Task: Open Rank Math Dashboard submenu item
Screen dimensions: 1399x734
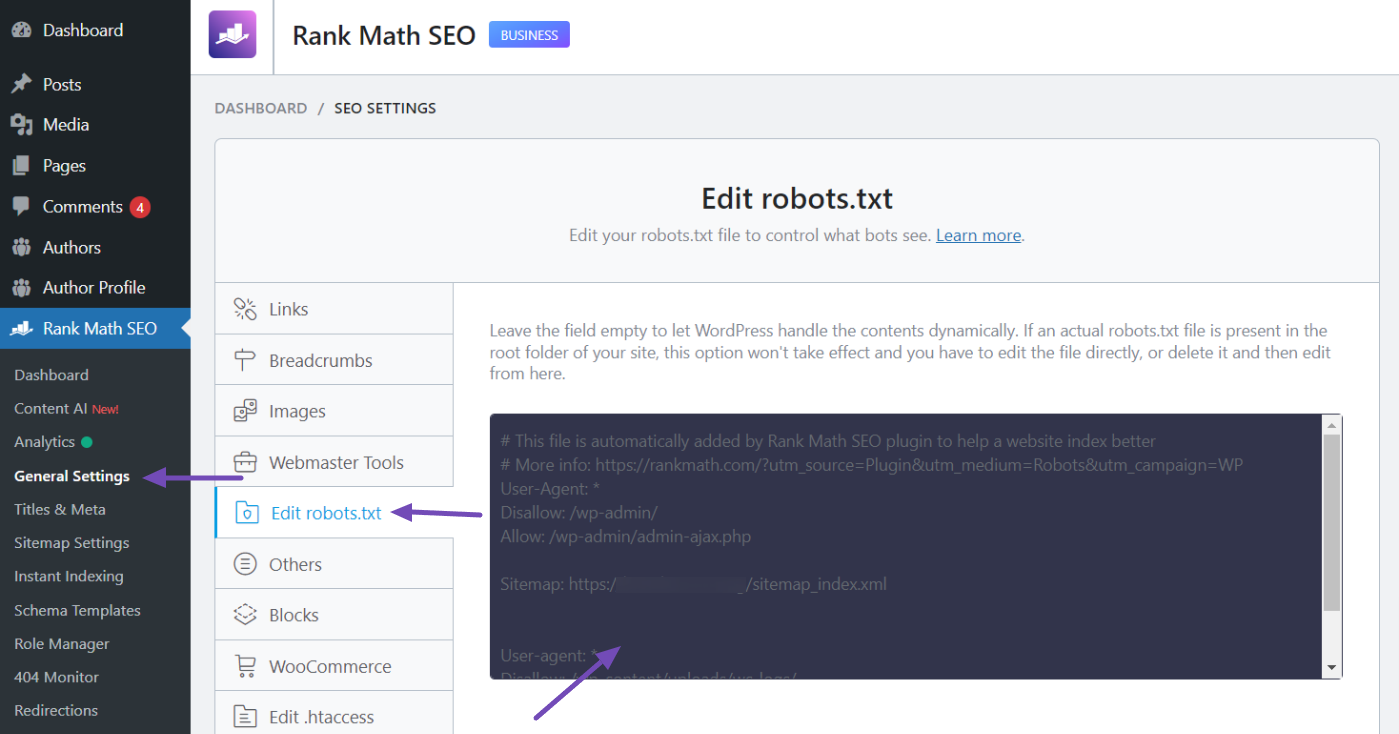Action: click(x=52, y=375)
